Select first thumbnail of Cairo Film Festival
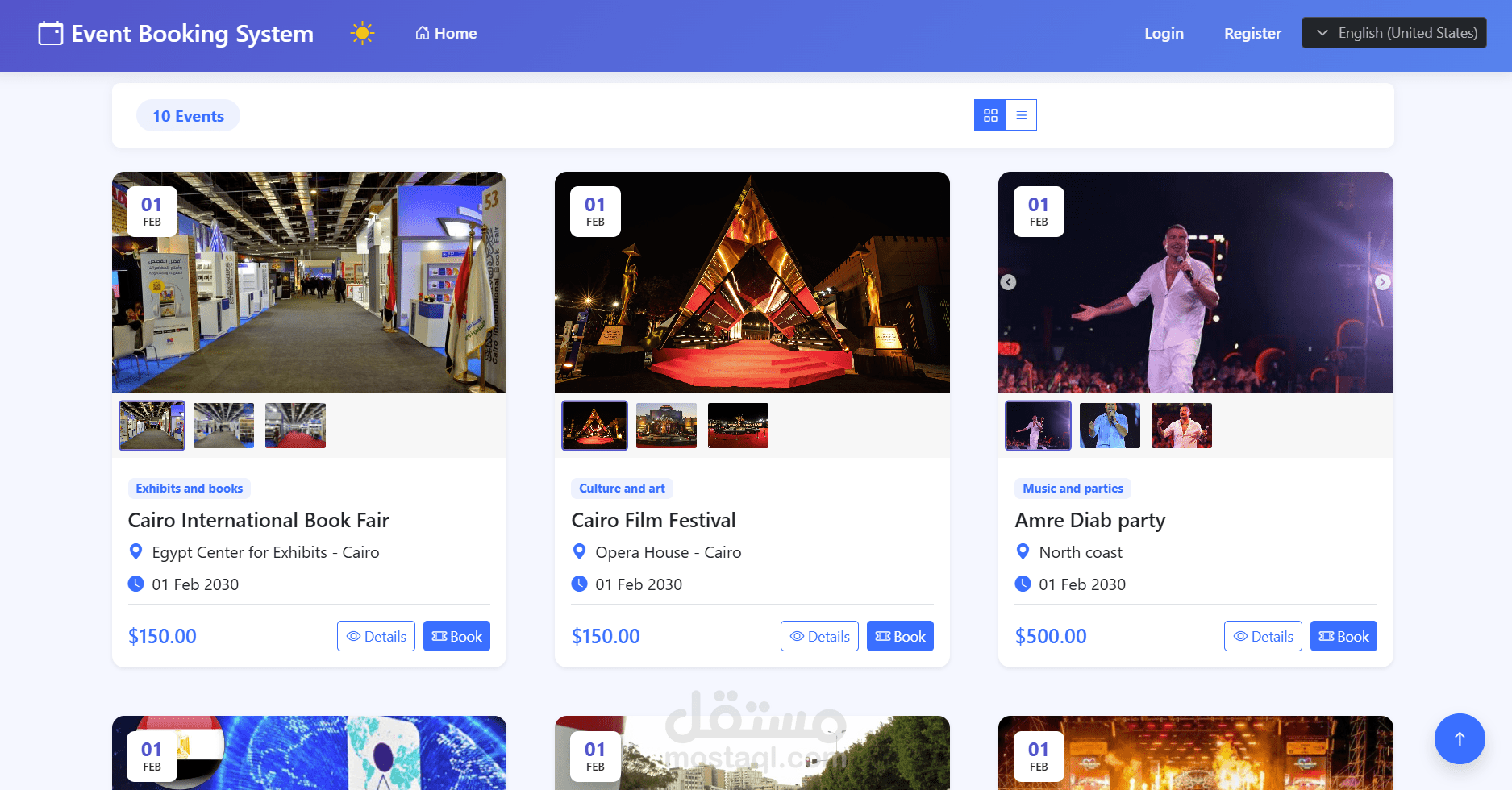Image resolution: width=1512 pixels, height=790 pixels. coord(594,426)
